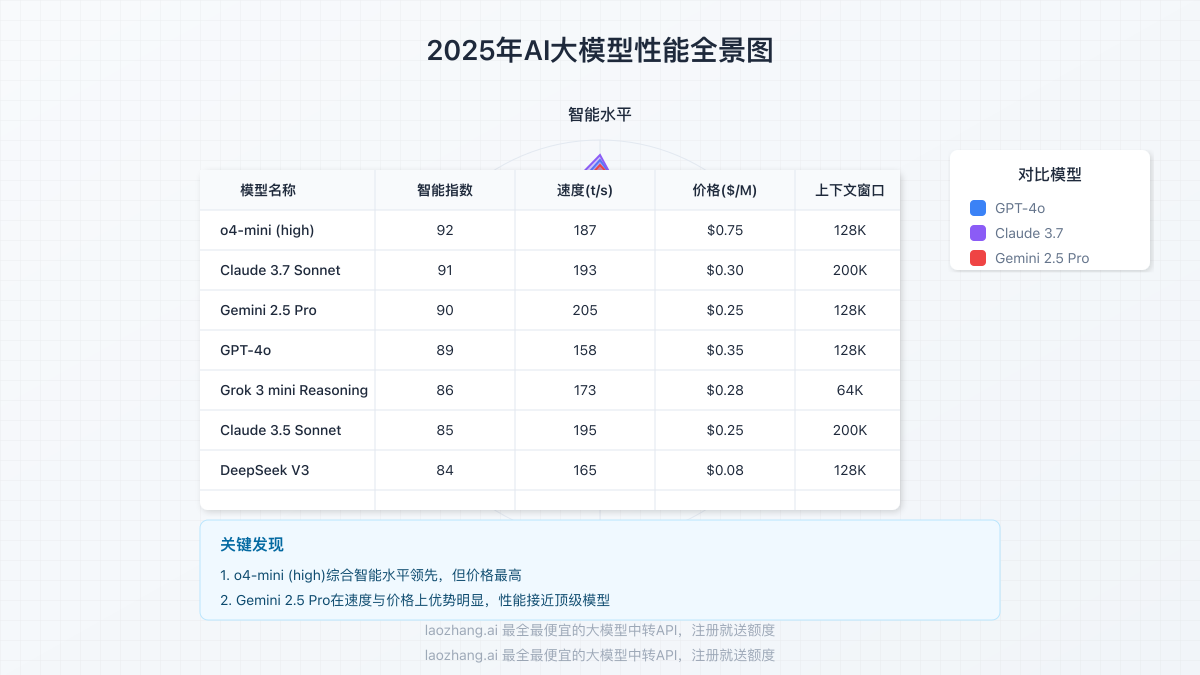
Task: Click the Claude 3.7 purple legend swatch
Action: point(978,233)
